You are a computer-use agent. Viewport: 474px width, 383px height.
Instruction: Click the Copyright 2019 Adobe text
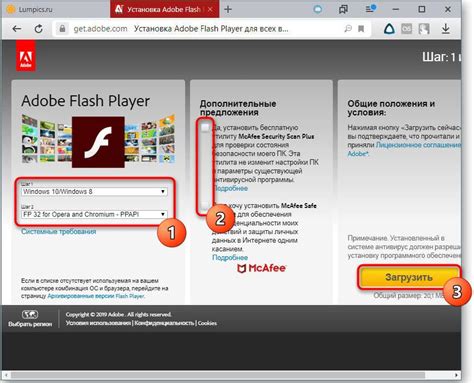tap(118, 314)
